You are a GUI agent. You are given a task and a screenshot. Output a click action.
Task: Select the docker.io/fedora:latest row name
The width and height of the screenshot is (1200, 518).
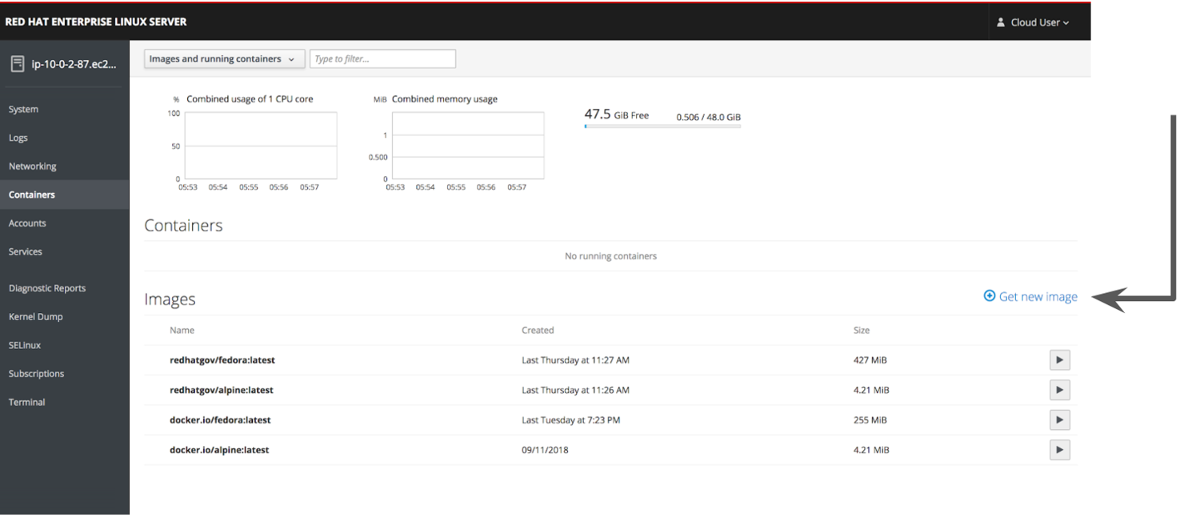point(220,420)
